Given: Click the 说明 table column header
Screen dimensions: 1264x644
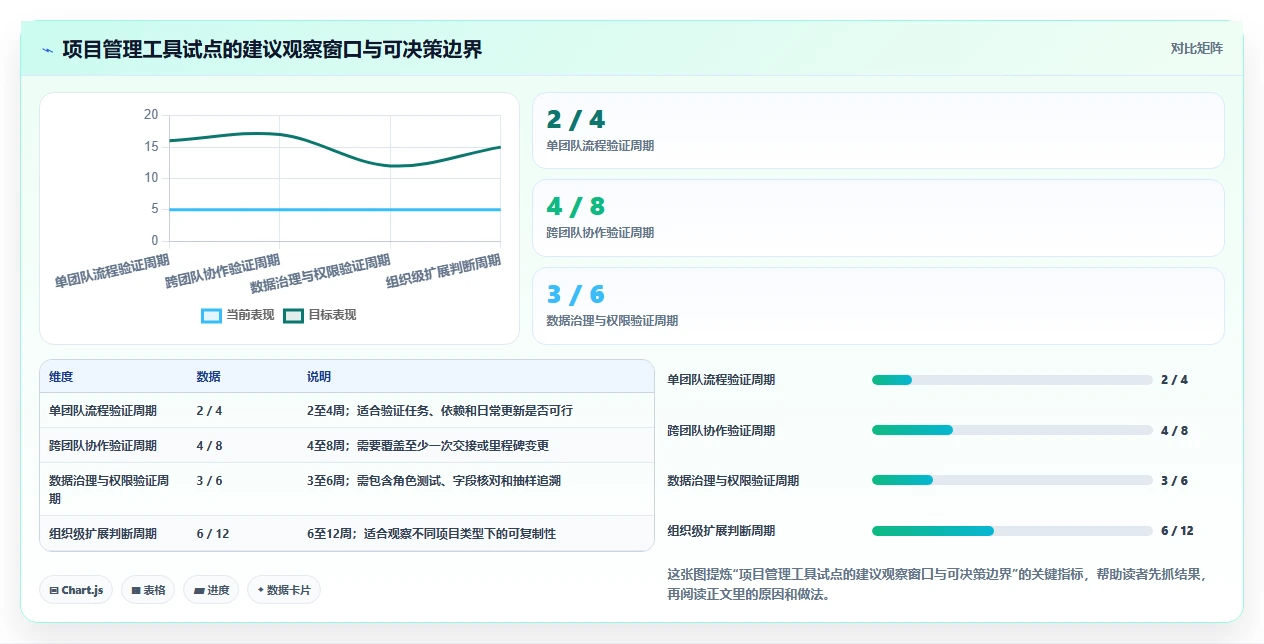Looking at the screenshot, I should point(319,377).
